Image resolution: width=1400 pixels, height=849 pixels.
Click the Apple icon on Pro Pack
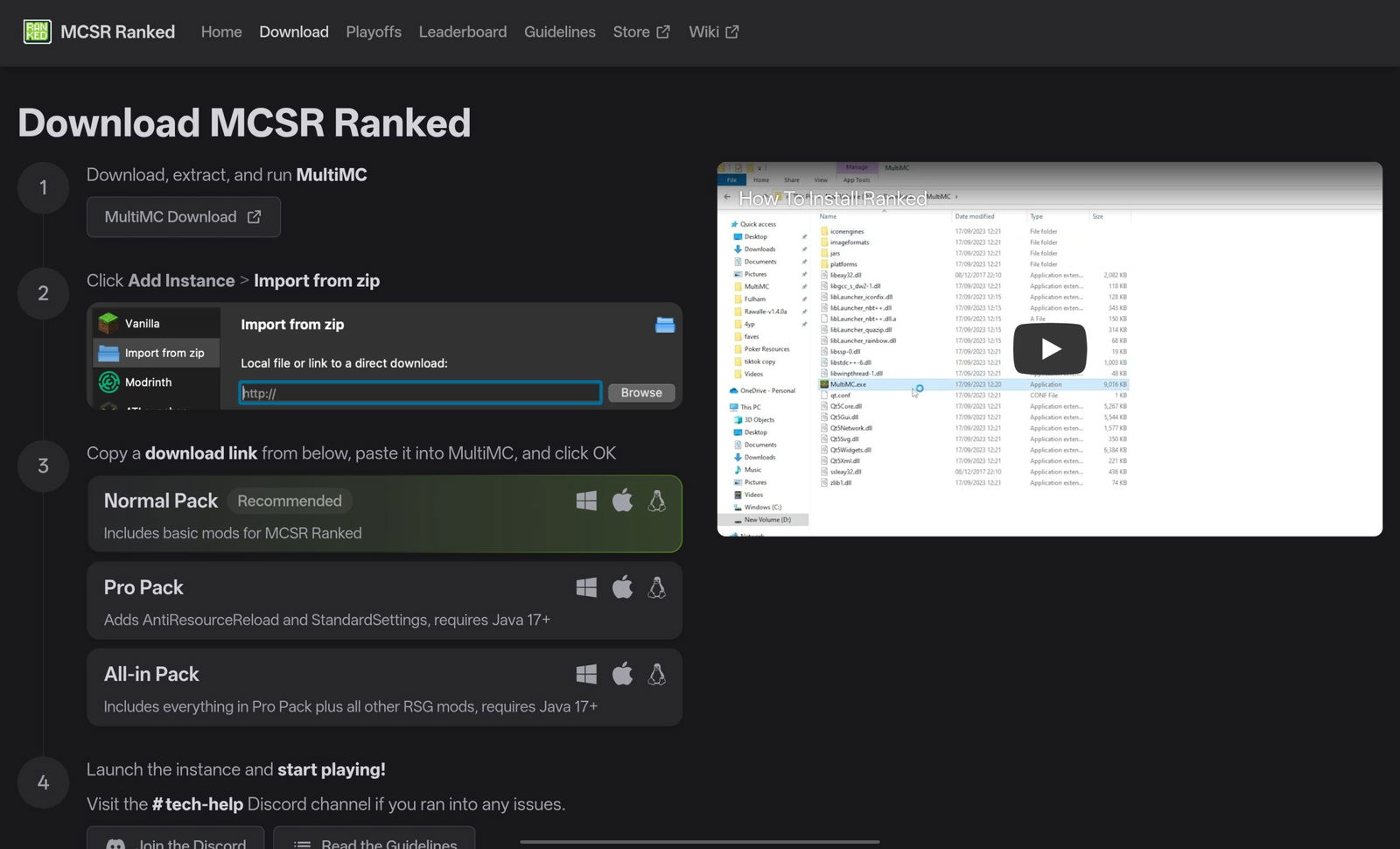point(622,586)
